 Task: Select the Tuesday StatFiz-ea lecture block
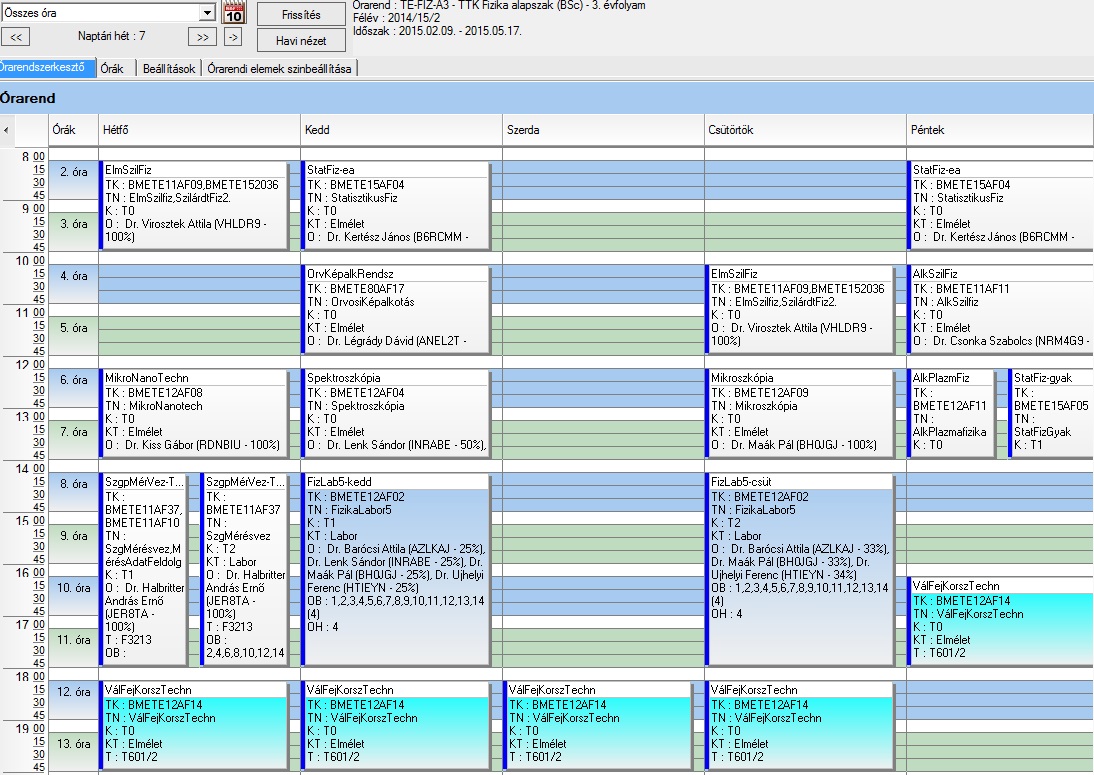(x=396, y=206)
